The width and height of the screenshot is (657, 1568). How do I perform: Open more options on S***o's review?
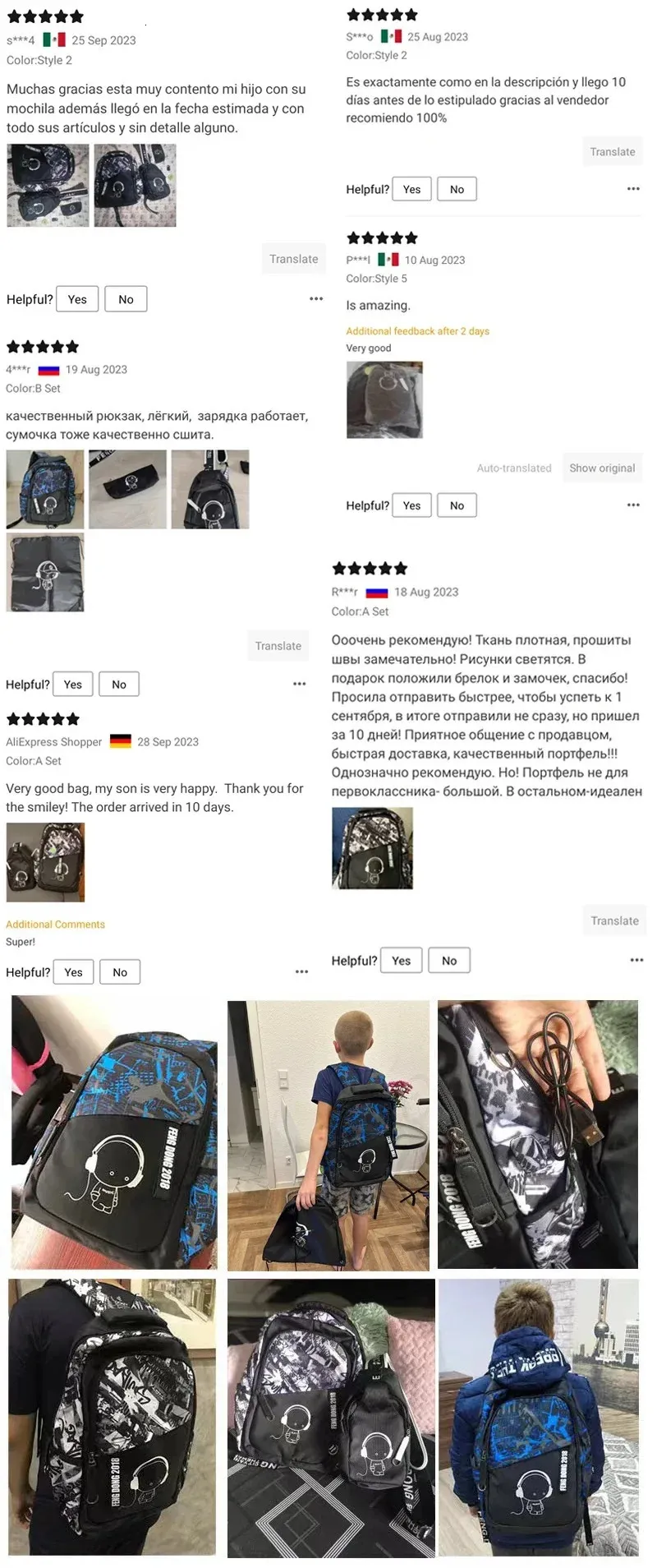(633, 189)
